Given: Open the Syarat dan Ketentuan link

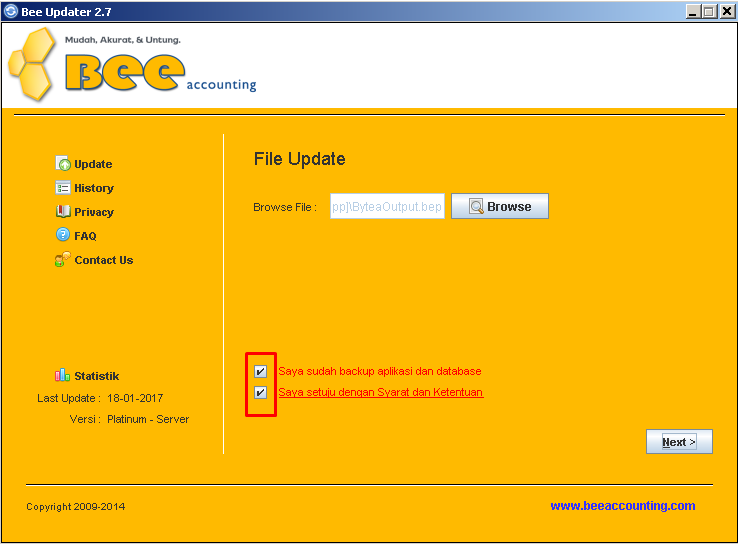Looking at the screenshot, I should pyautogui.click(x=381, y=392).
